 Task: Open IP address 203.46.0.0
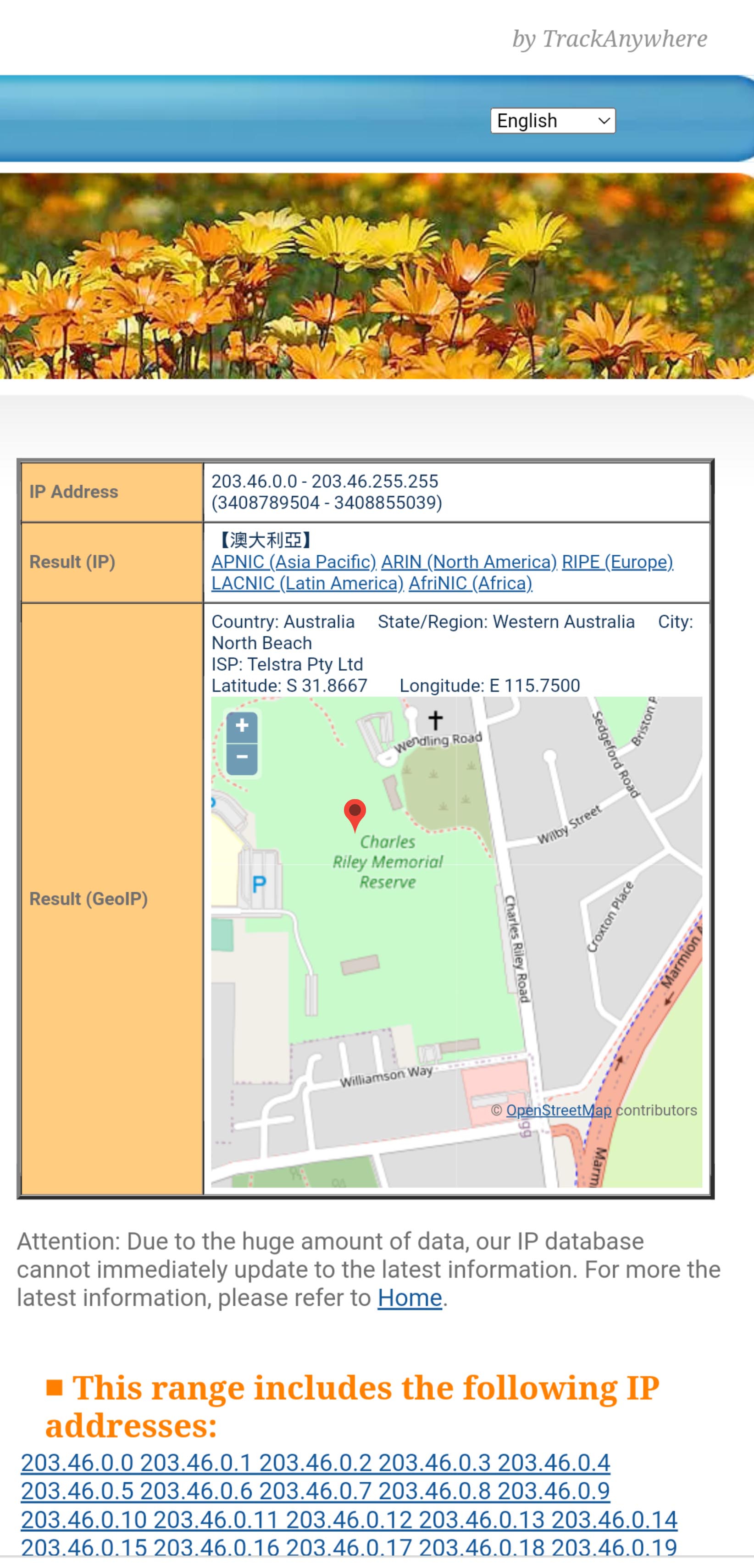tap(77, 1462)
